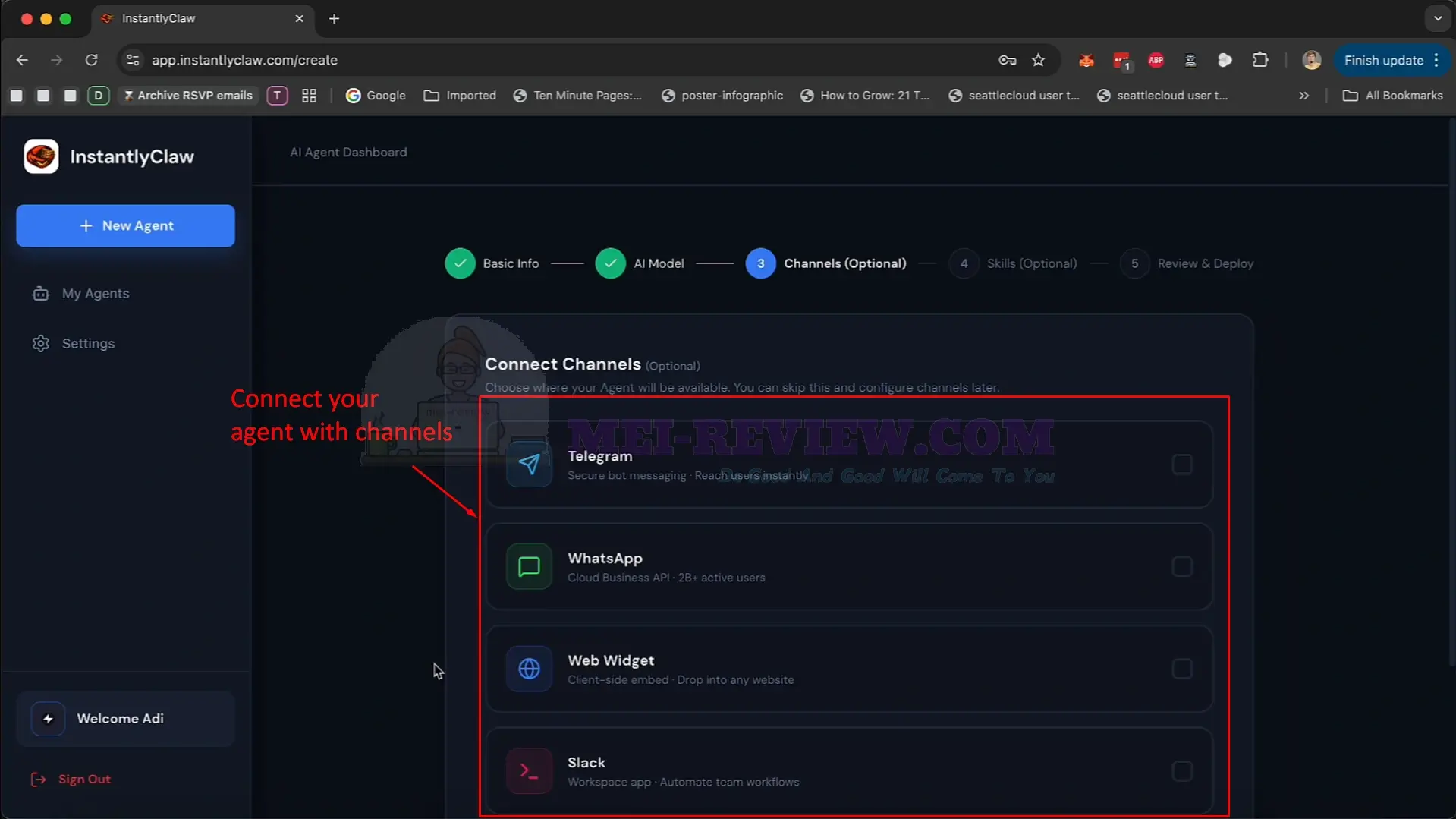Click the Welcome Adi panel
Image resolution: width=1456 pixels, height=819 pixels.
(125, 719)
